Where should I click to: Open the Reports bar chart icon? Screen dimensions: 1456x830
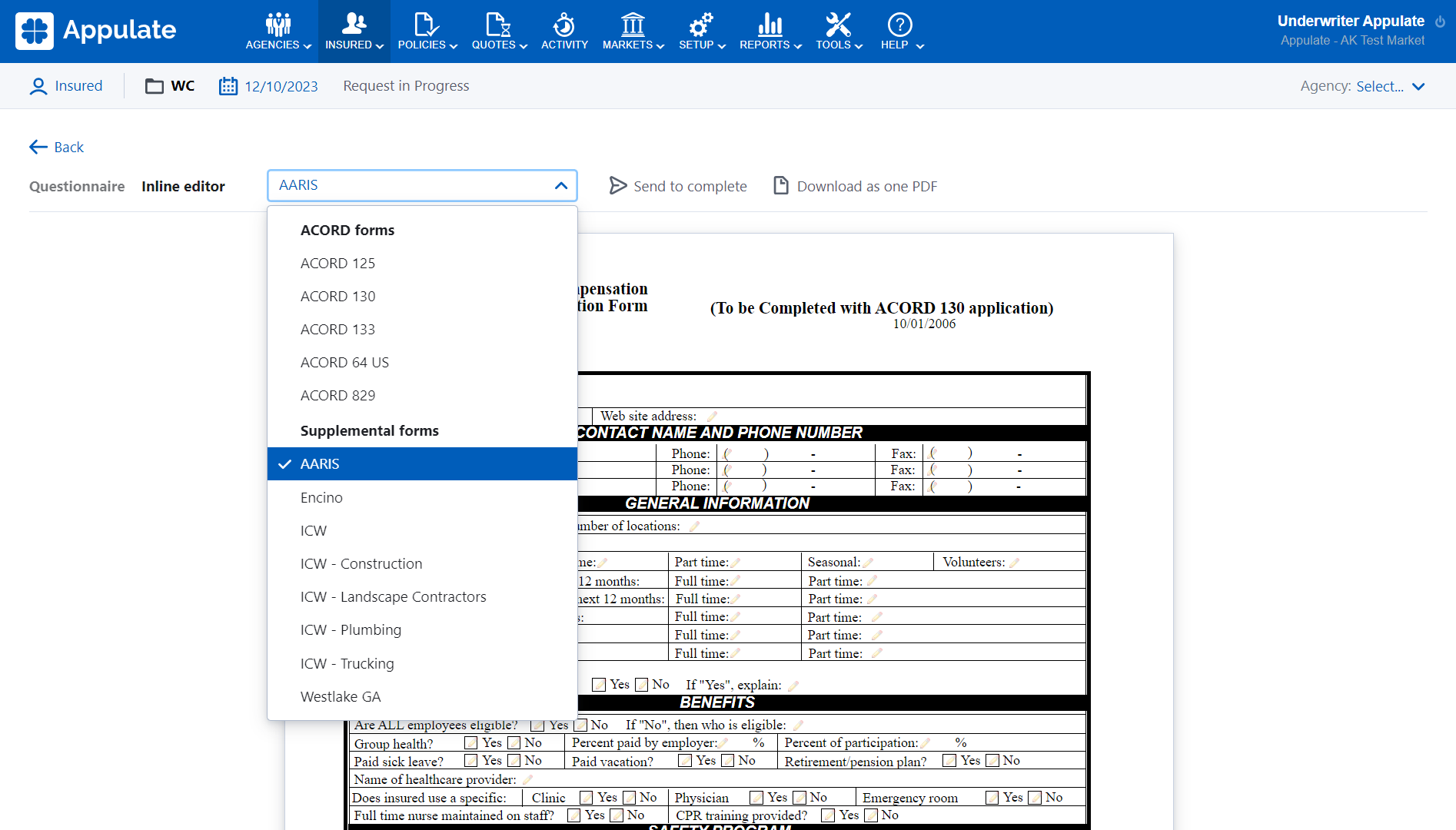click(x=770, y=25)
